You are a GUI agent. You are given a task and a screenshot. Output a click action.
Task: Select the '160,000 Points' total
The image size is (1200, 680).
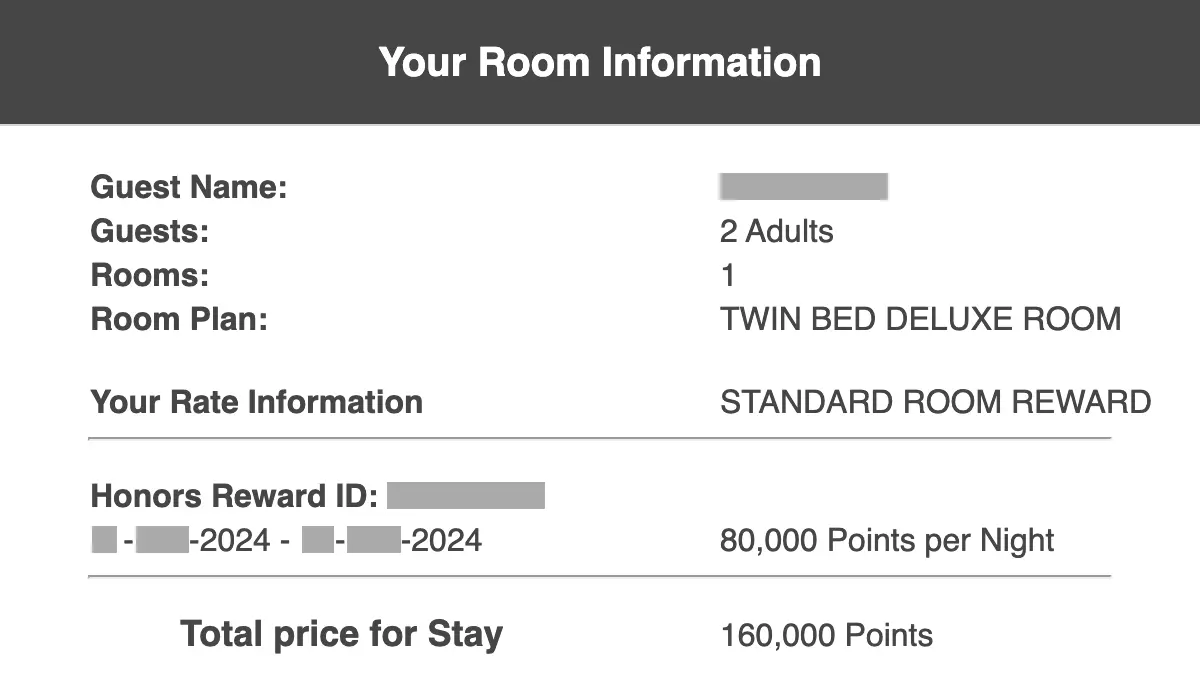(x=826, y=635)
